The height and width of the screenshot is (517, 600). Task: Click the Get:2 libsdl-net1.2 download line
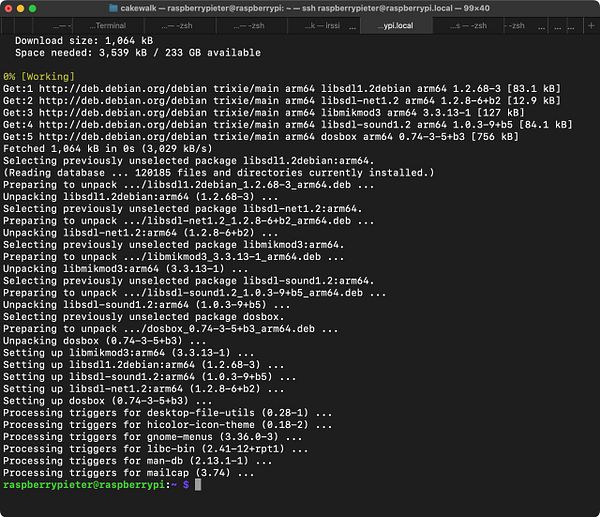pyautogui.click(x=282, y=101)
